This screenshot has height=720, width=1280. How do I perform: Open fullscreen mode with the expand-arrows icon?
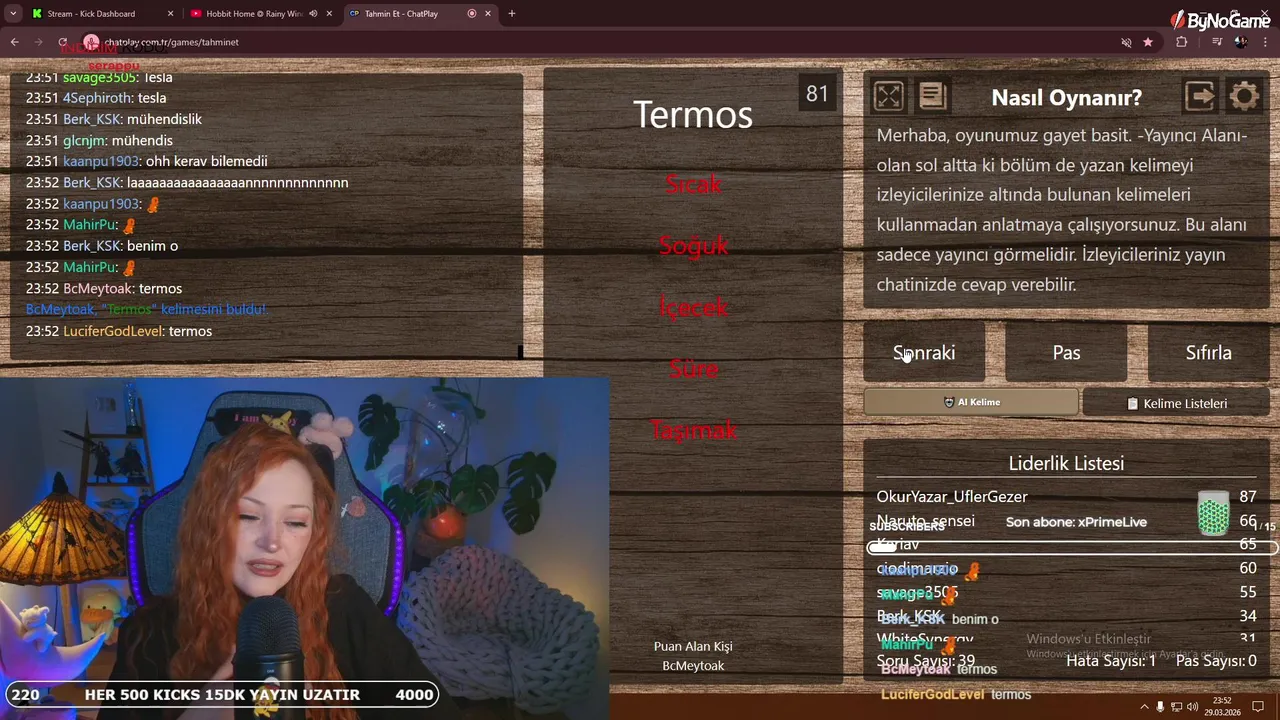[888, 96]
